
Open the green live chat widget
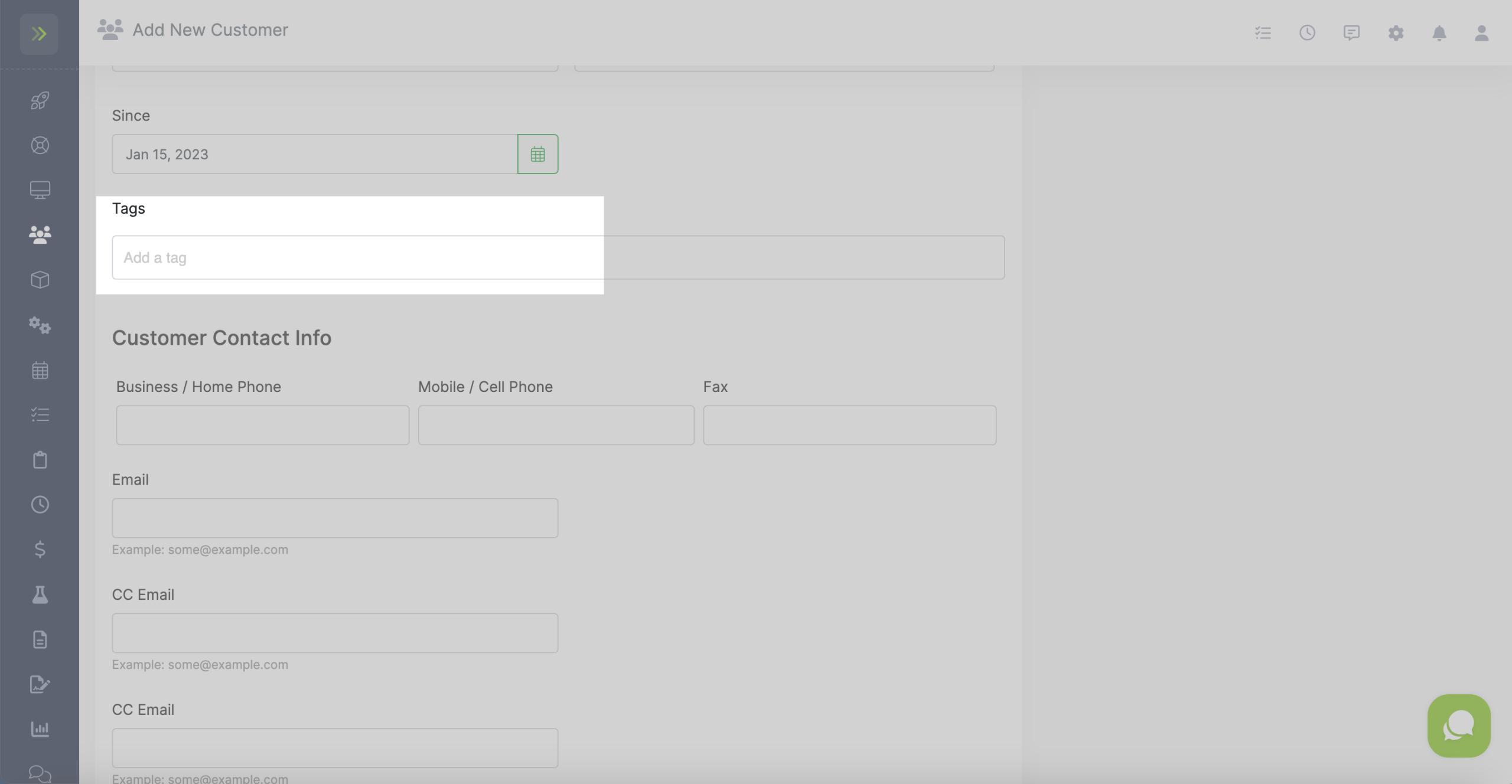1459,726
